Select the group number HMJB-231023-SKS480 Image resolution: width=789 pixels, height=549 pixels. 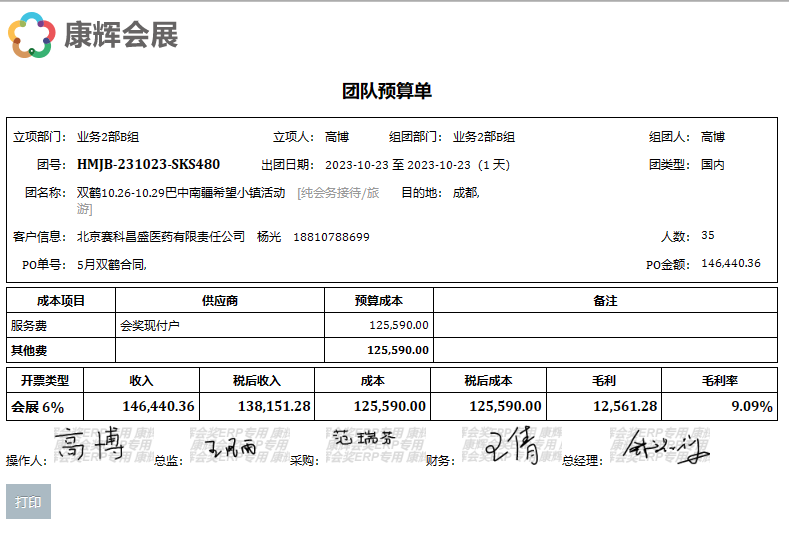coord(148,165)
